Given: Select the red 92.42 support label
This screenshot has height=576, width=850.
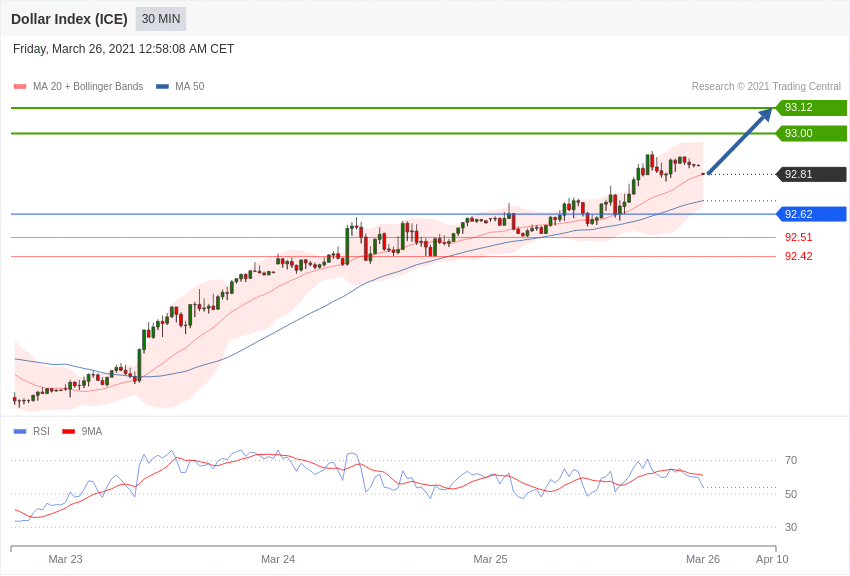Looking at the screenshot, I should click(798, 256).
